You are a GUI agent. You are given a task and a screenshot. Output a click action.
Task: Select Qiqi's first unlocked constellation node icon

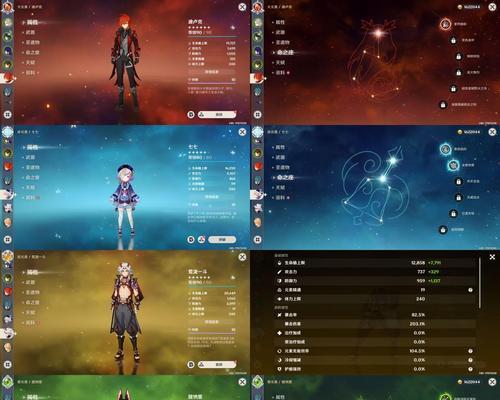(x=445, y=149)
